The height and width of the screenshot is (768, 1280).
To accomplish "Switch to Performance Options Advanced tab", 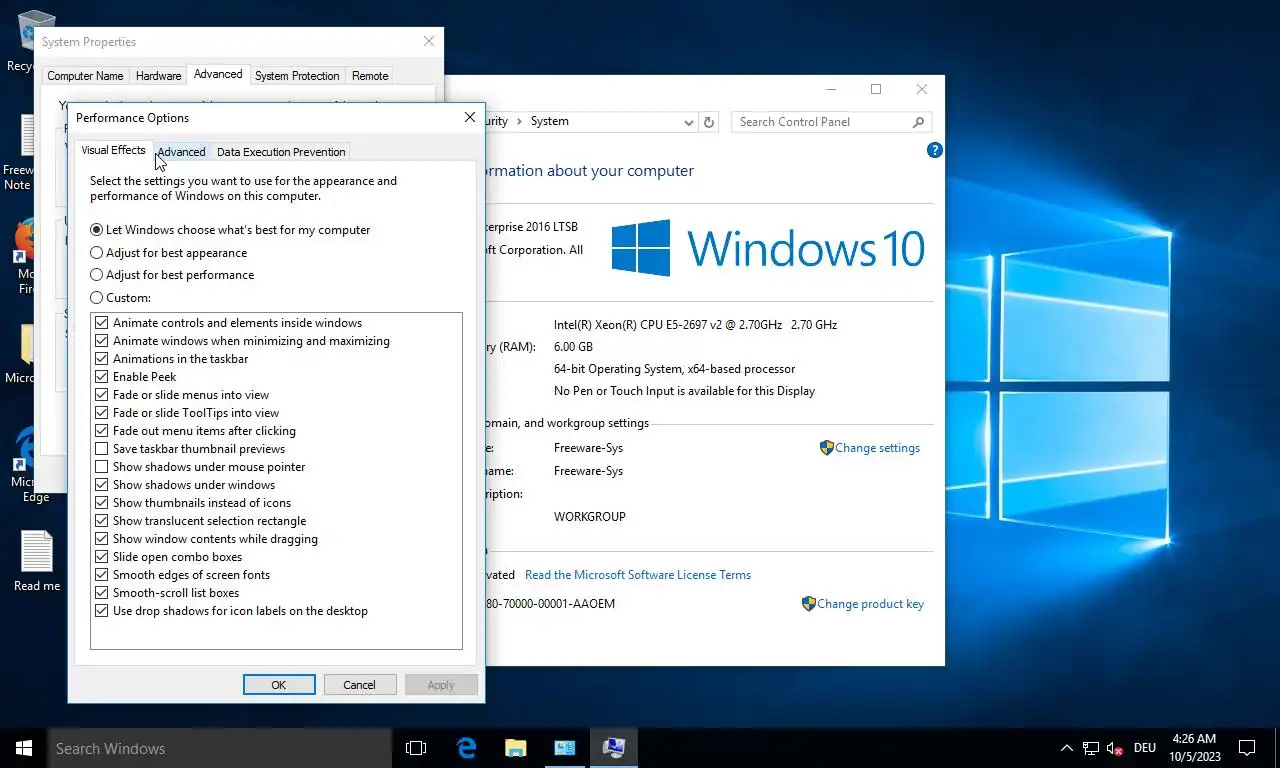I will click(181, 152).
